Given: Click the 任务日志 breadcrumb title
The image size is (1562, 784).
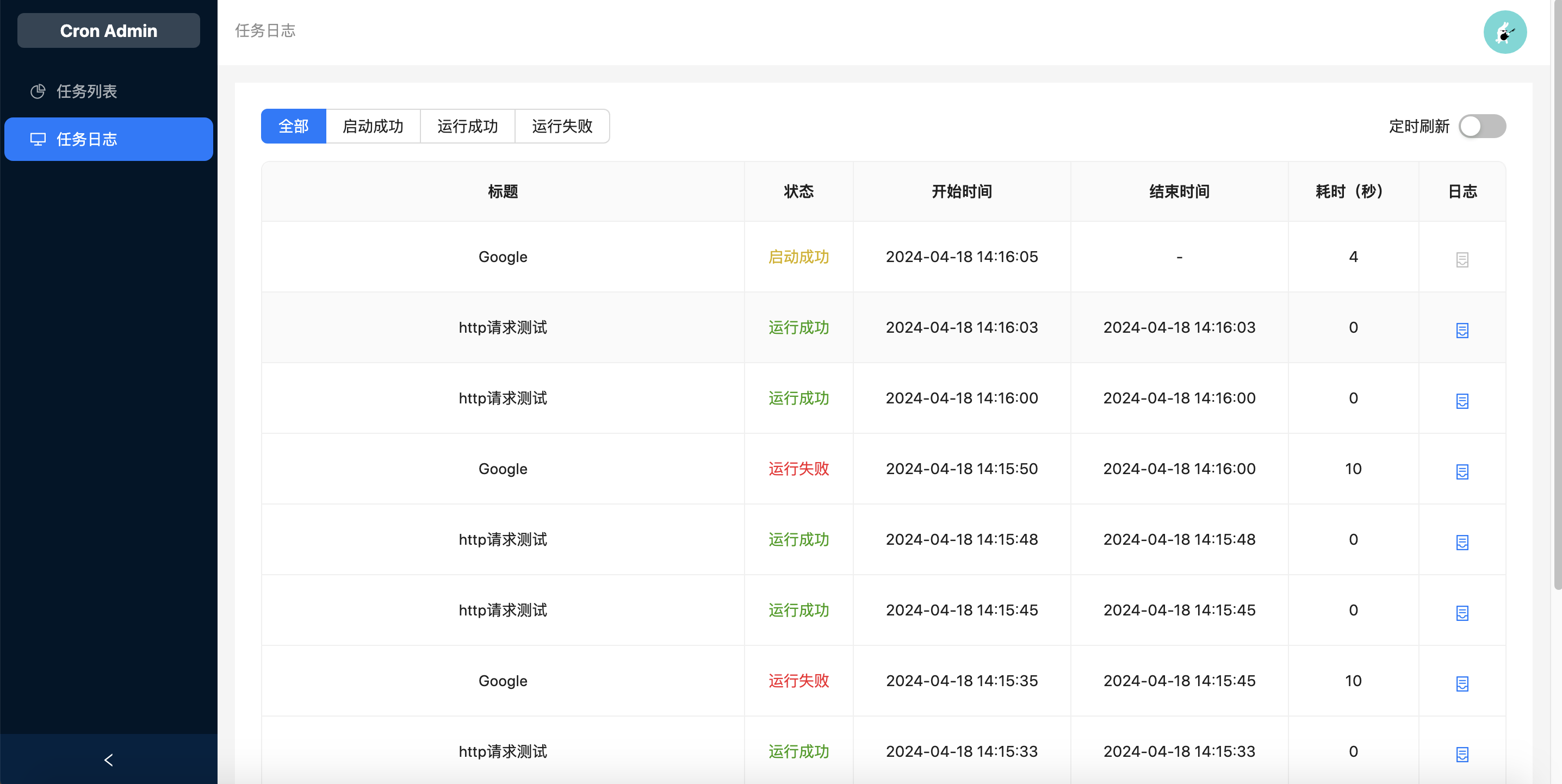Looking at the screenshot, I should pyautogui.click(x=265, y=31).
